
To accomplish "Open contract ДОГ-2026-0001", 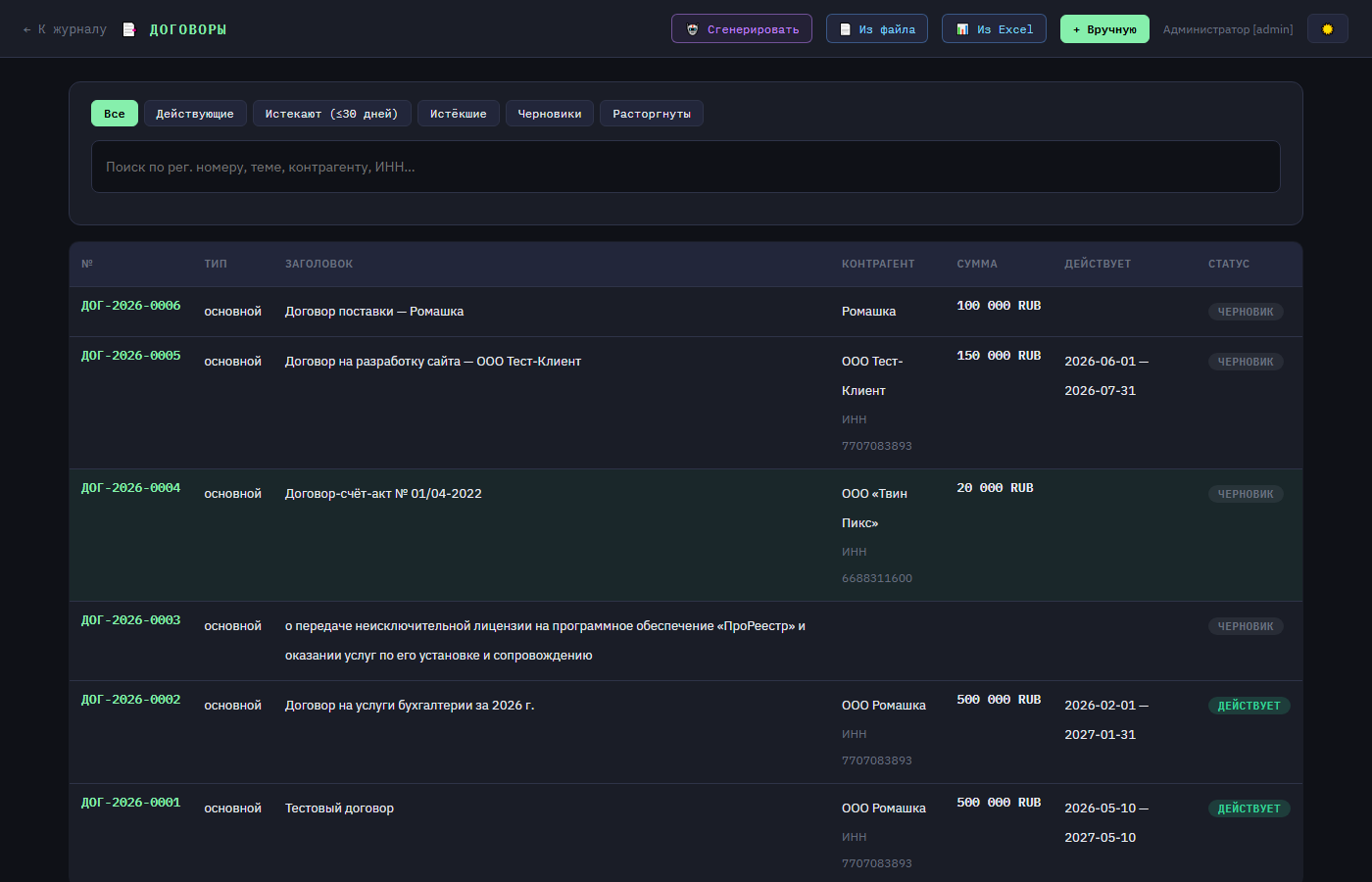I will click(x=130, y=803).
